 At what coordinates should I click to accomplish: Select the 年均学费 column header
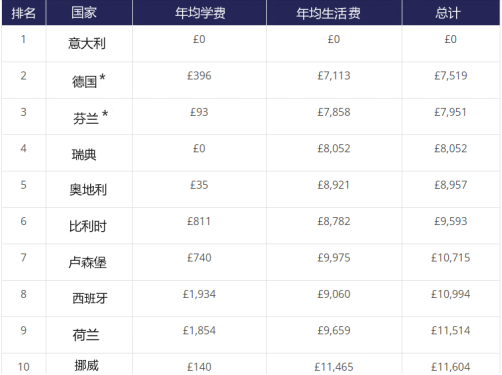coord(200,13)
